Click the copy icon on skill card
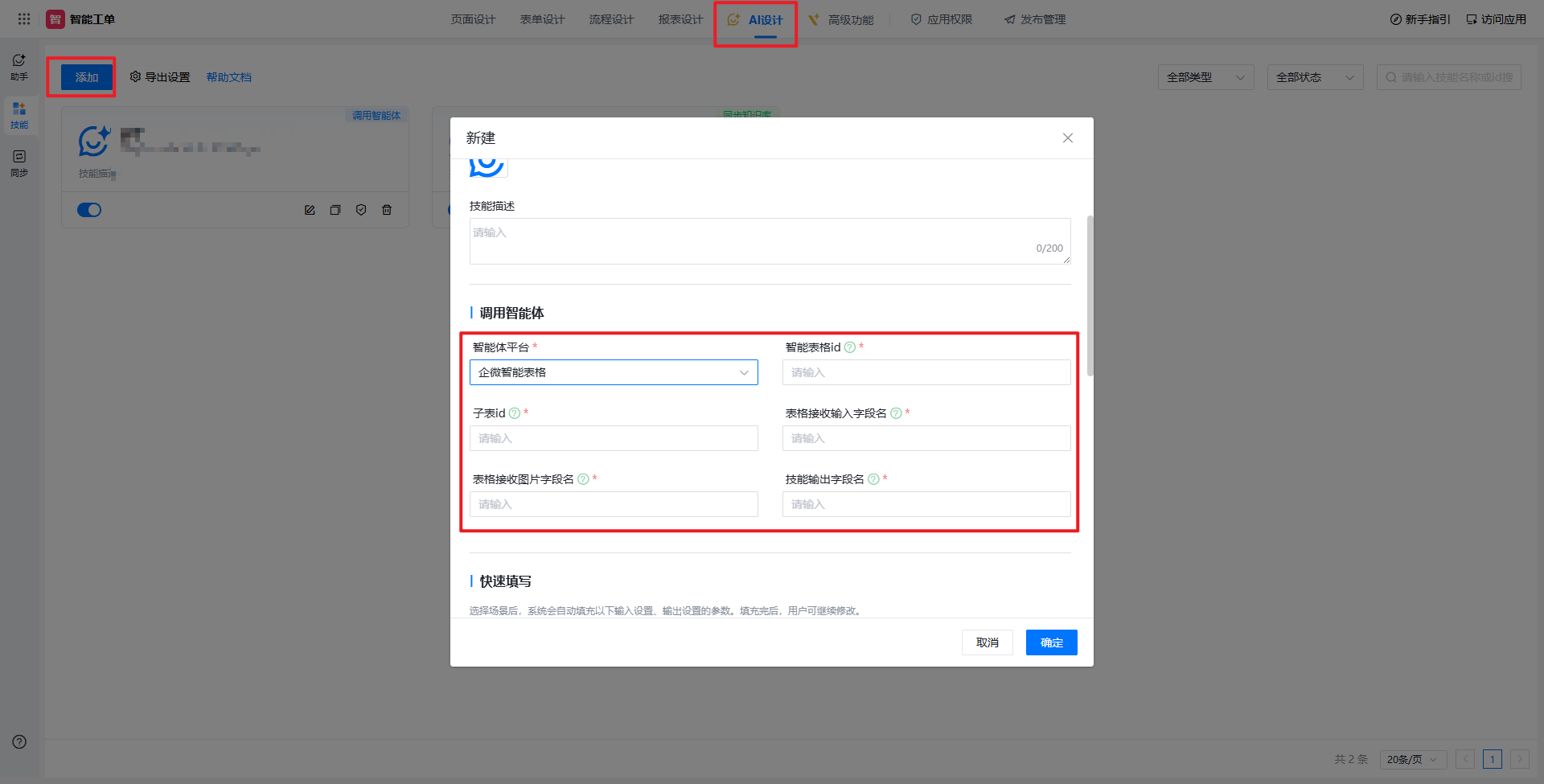 335,210
